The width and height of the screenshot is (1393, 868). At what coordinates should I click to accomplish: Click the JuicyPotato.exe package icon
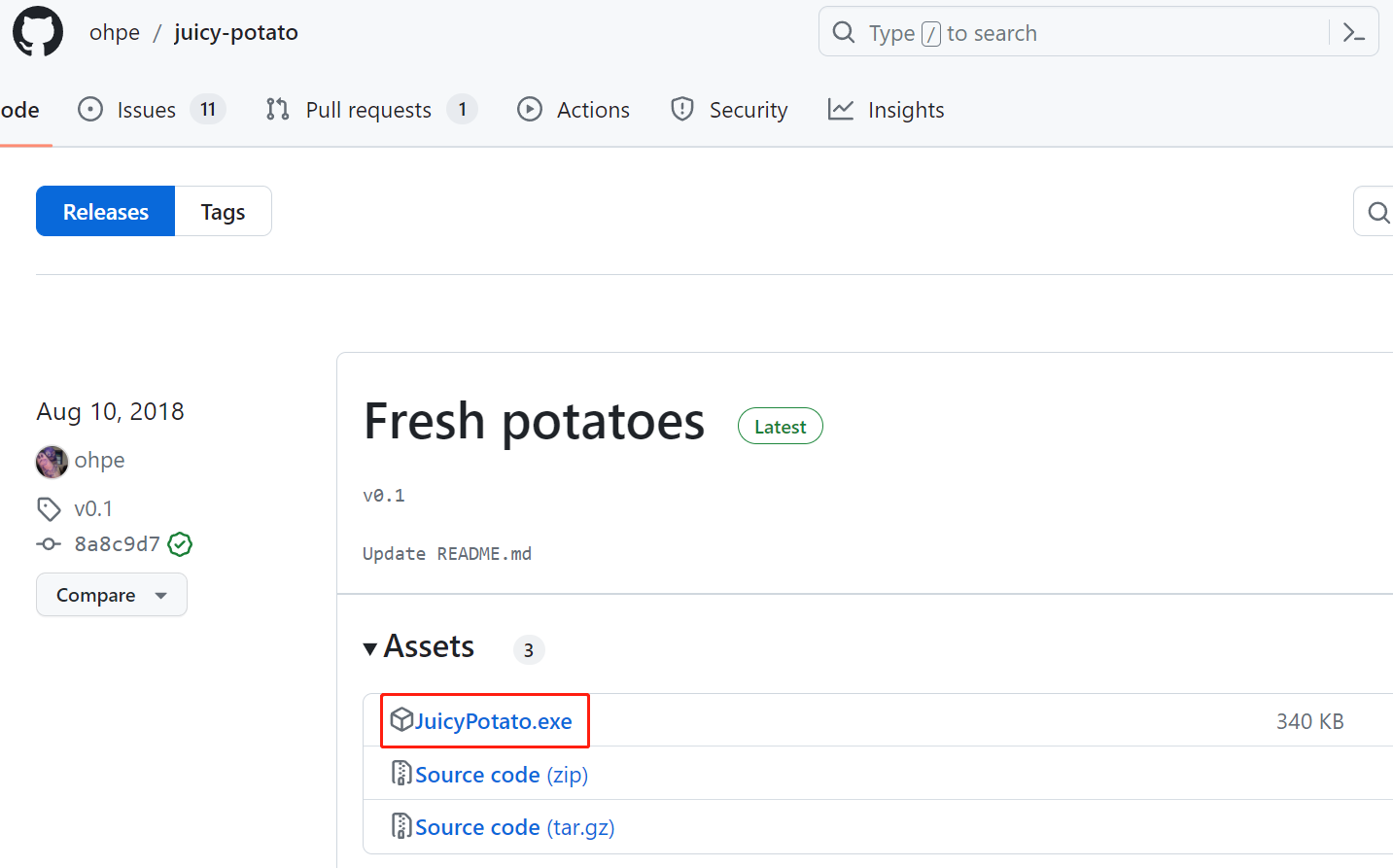pyautogui.click(x=401, y=720)
